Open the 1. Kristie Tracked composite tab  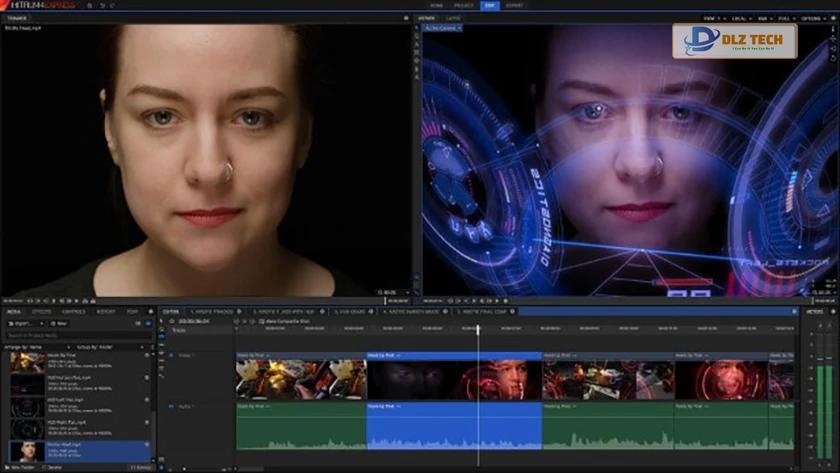coord(212,311)
